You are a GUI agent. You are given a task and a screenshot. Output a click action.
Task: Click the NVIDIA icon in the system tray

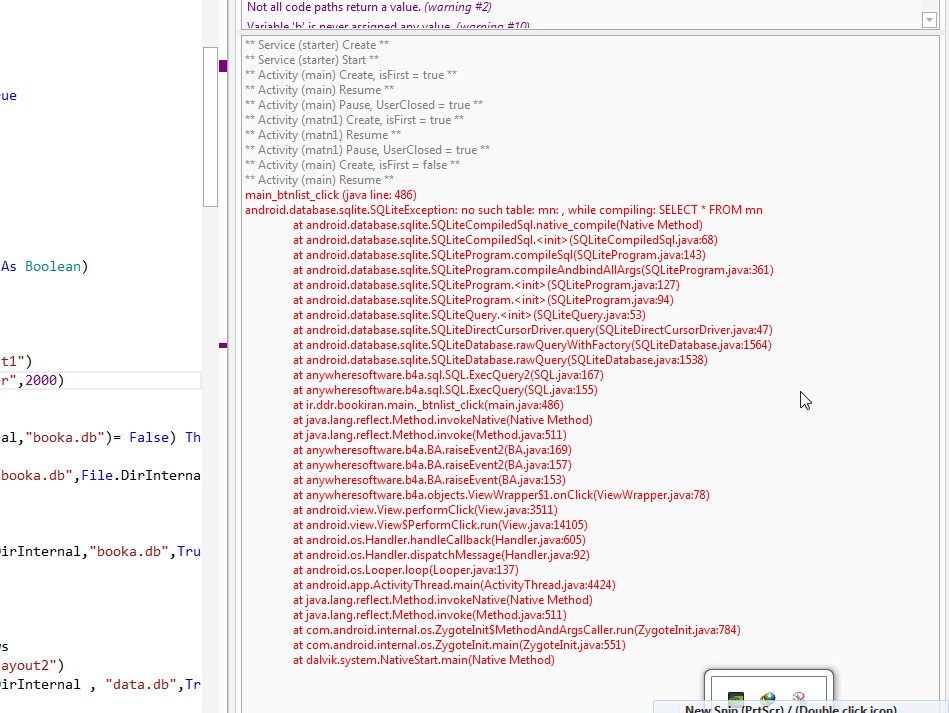(x=736, y=700)
